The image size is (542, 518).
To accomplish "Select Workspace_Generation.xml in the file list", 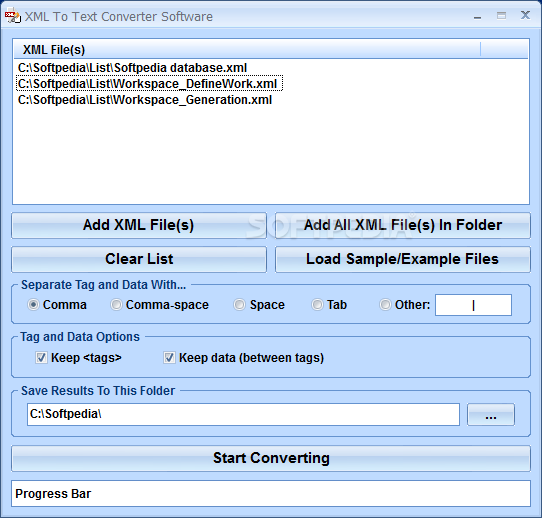I will pyautogui.click(x=145, y=100).
